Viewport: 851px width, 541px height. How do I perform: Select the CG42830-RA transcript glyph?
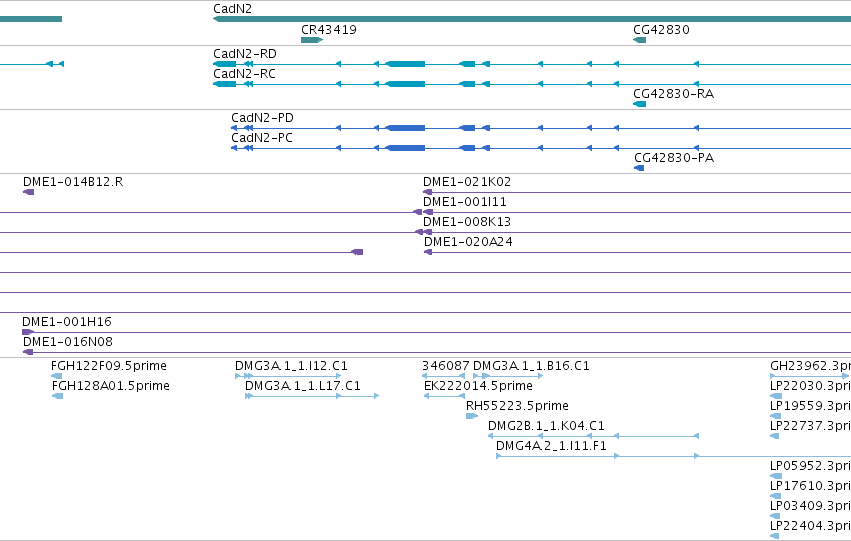639,104
